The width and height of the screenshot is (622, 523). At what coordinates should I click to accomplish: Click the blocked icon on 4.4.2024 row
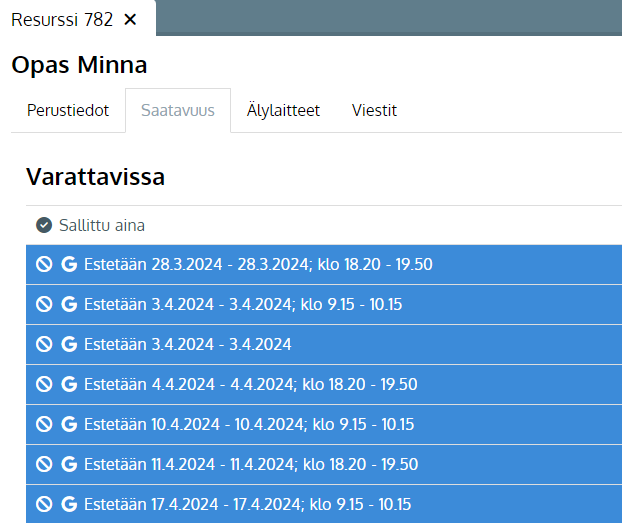click(x=44, y=384)
